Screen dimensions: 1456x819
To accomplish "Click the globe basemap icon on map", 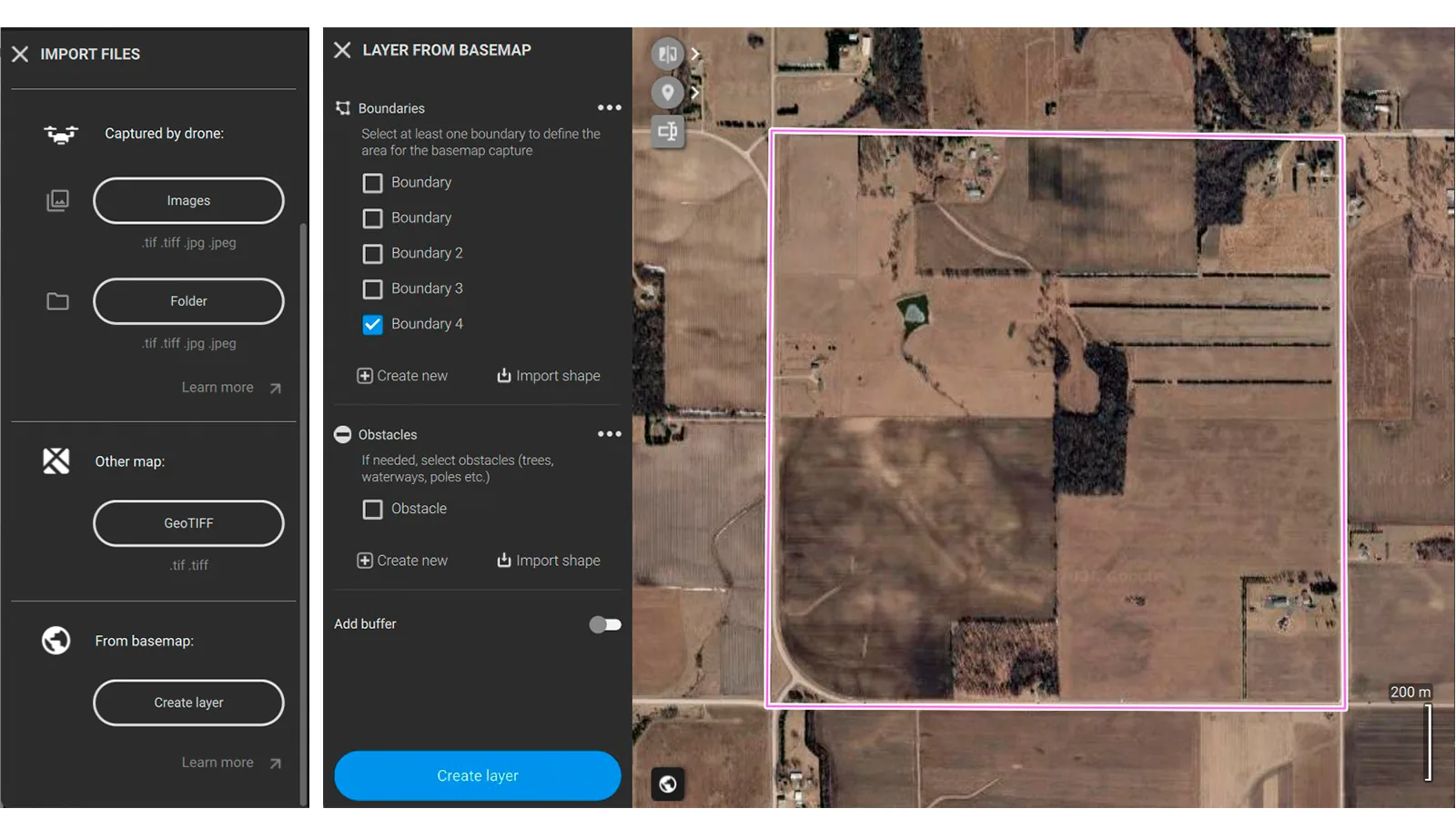I will click(x=667, y=784).
